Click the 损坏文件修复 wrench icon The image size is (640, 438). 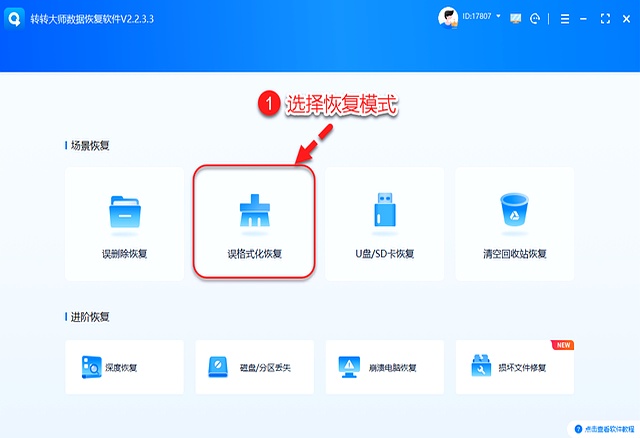point(481,366)
